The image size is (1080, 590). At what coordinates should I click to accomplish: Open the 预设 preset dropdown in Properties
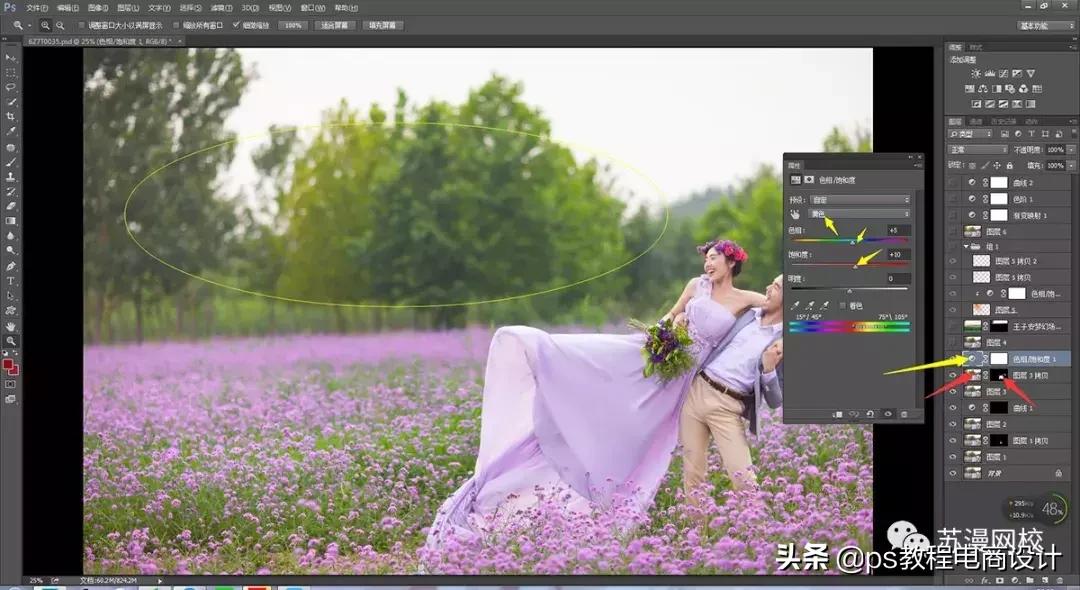pos(860,200)
